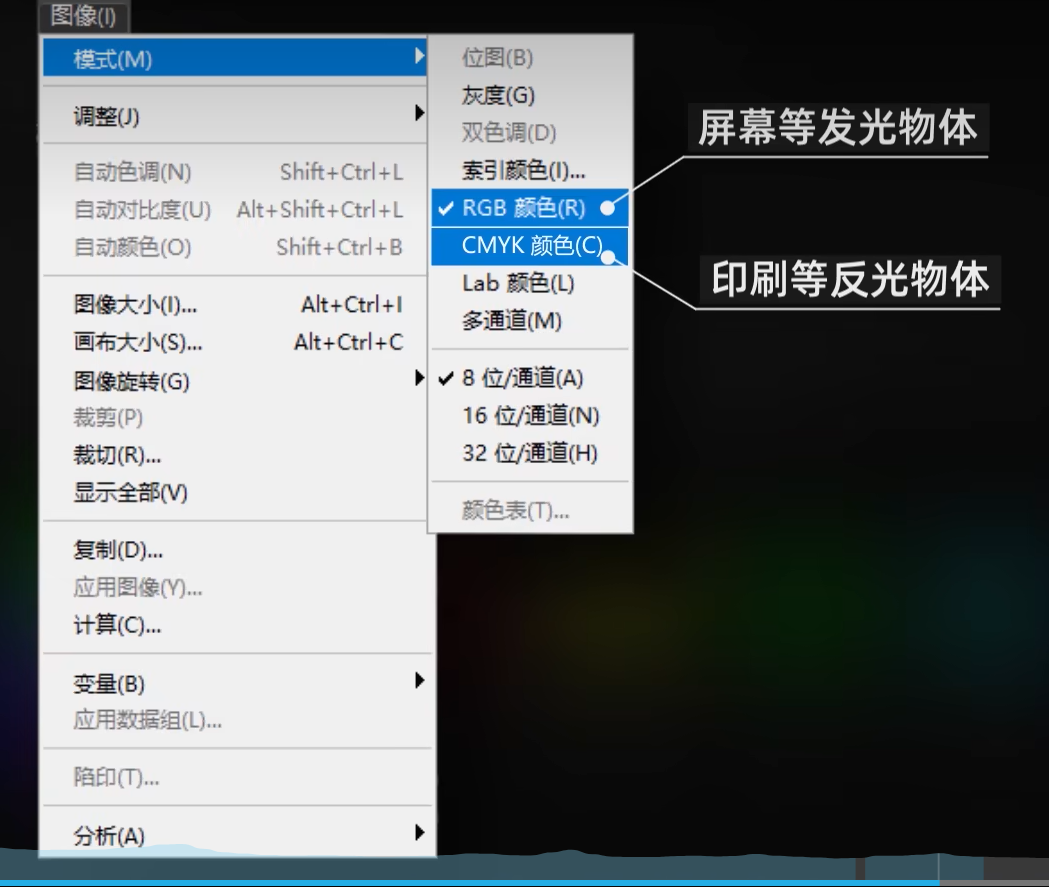
Task: Open 图像大小(I)... dialog
Action: [x=136, y=305]
